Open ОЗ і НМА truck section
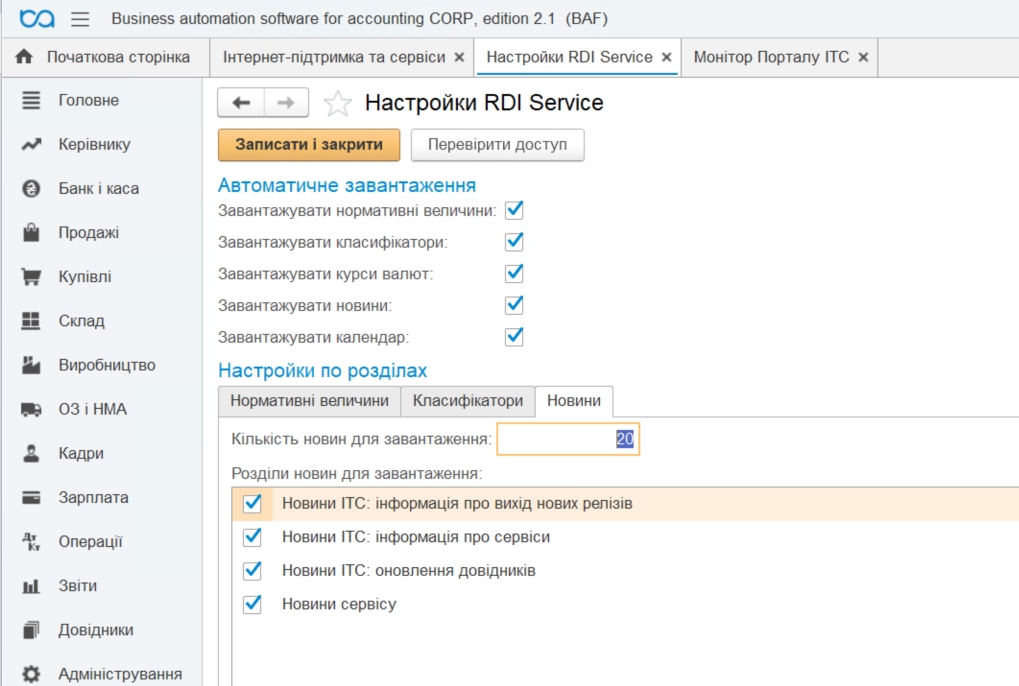This screenshot has width=1019, height=686. coord(31,409)
